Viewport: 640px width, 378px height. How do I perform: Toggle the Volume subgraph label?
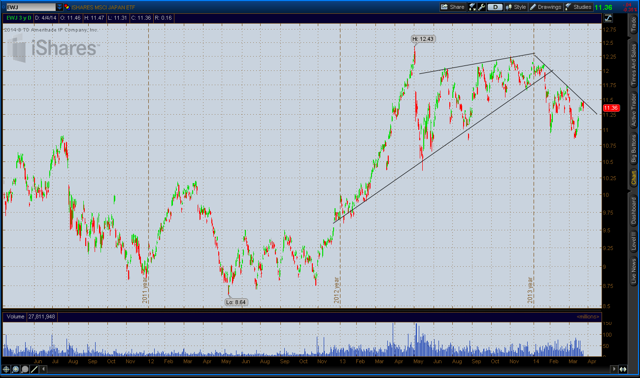click(15, 317)
